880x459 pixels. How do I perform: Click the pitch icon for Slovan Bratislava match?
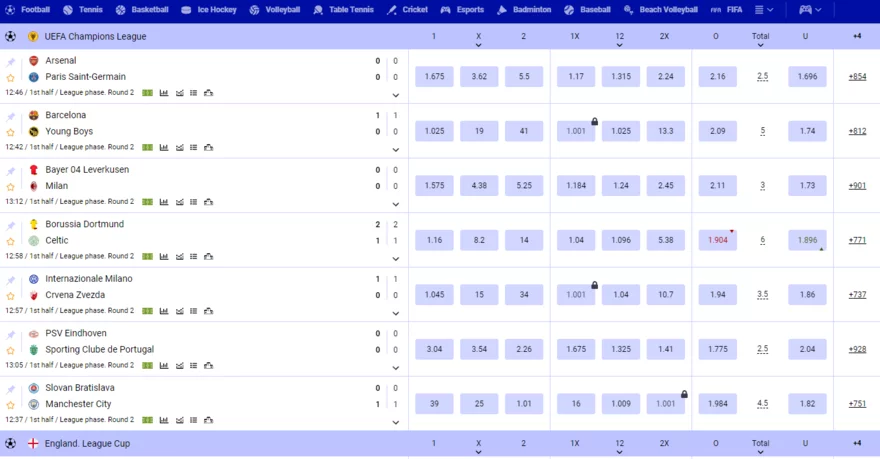pyautogui.click(x=148, y=420)
